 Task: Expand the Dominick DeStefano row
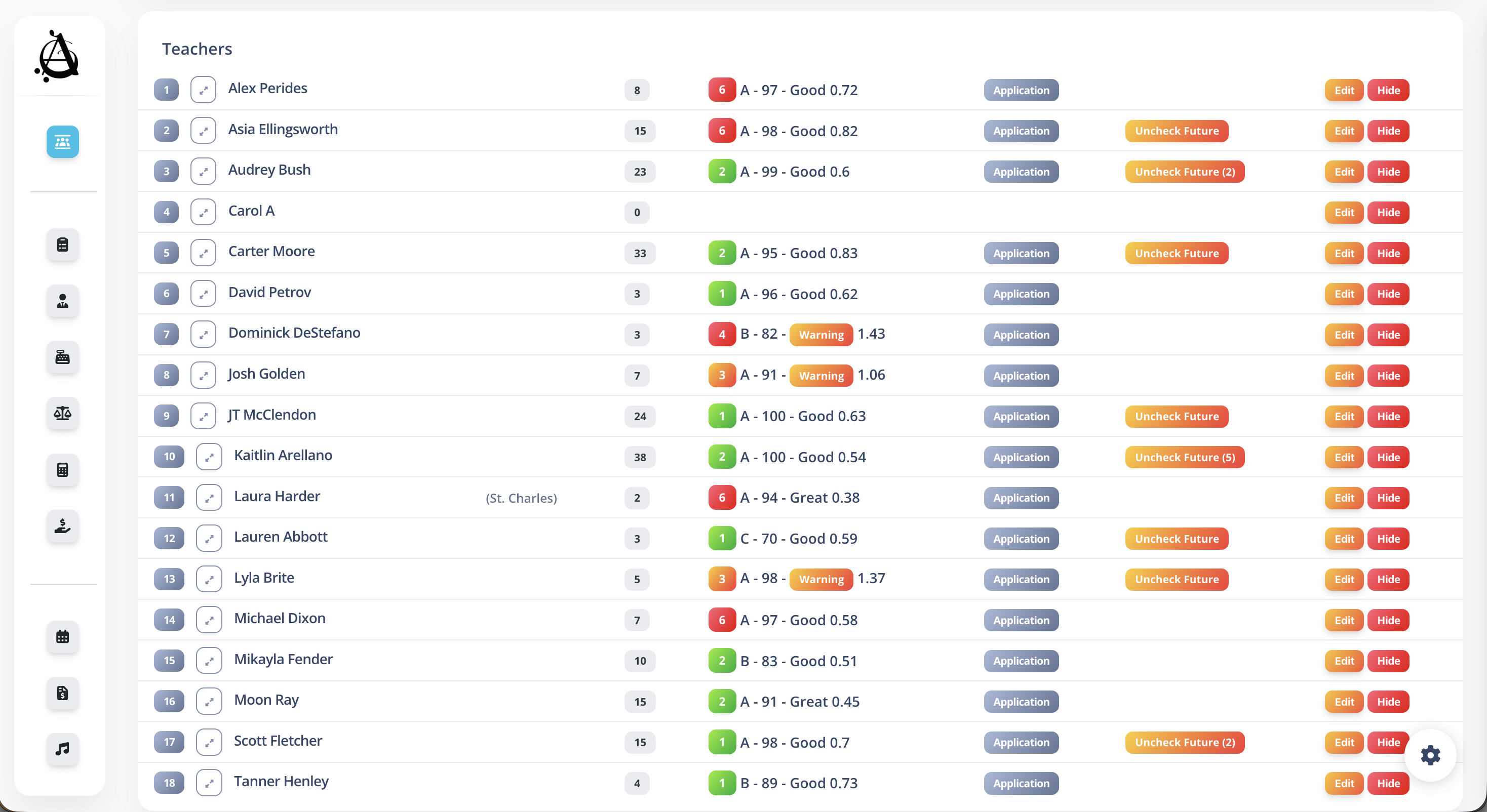[x=203, y=335]
